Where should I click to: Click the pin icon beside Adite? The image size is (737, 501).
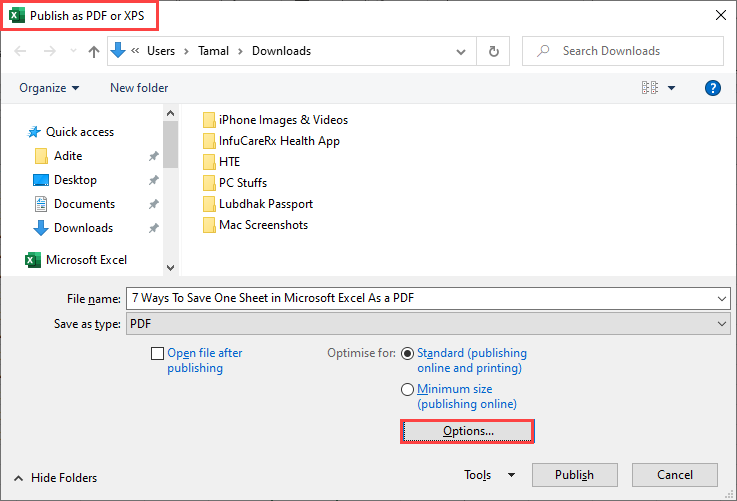[154, 156]
